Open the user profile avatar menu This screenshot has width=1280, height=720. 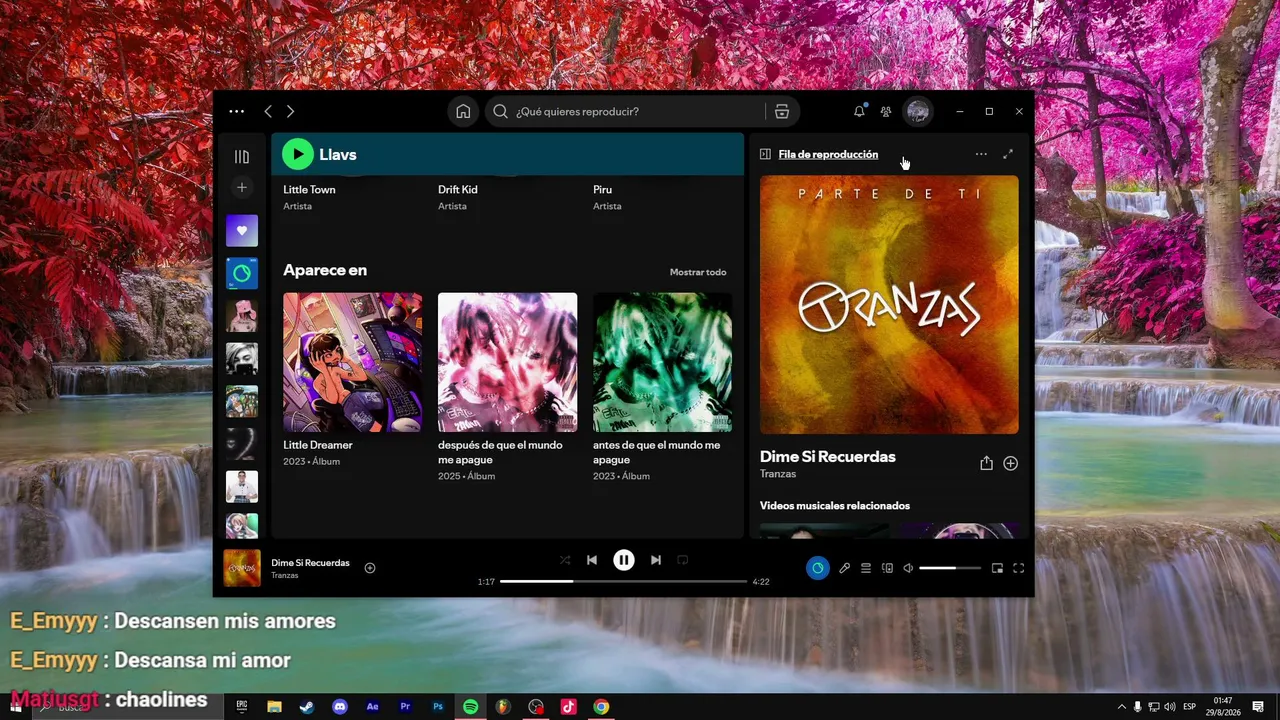click(918, 112)
